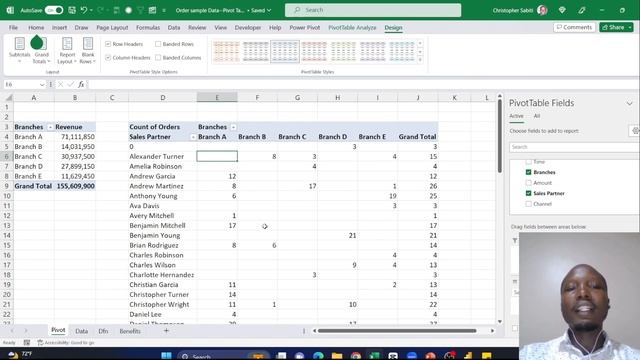This screenshot has width=640, height=360.
Task: Check the Amount field checkbox
Action: (529, 183)
